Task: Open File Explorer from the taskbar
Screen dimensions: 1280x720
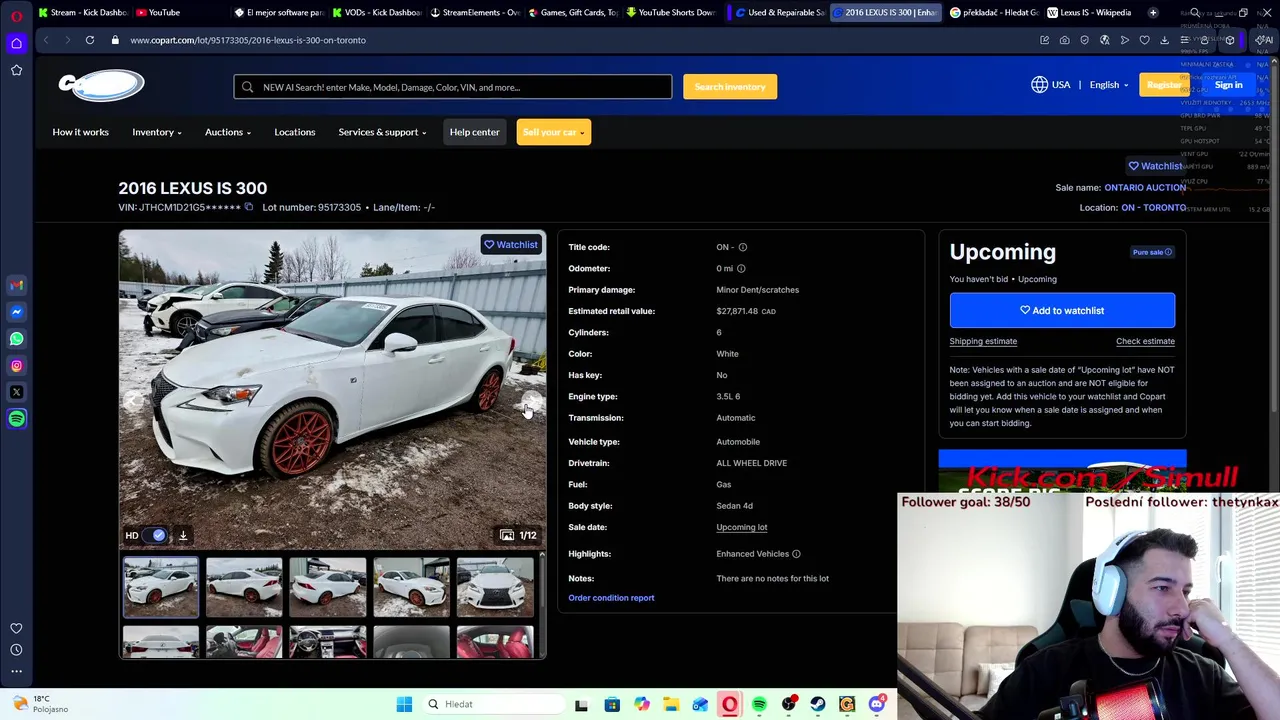Action: pos(671,704)
